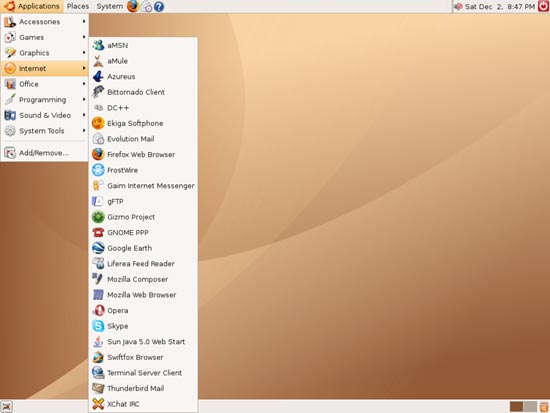Click the Firefox Web Browser icon in submenu
The width and height of the screenshot is (550, 413).
click(98, 154)
